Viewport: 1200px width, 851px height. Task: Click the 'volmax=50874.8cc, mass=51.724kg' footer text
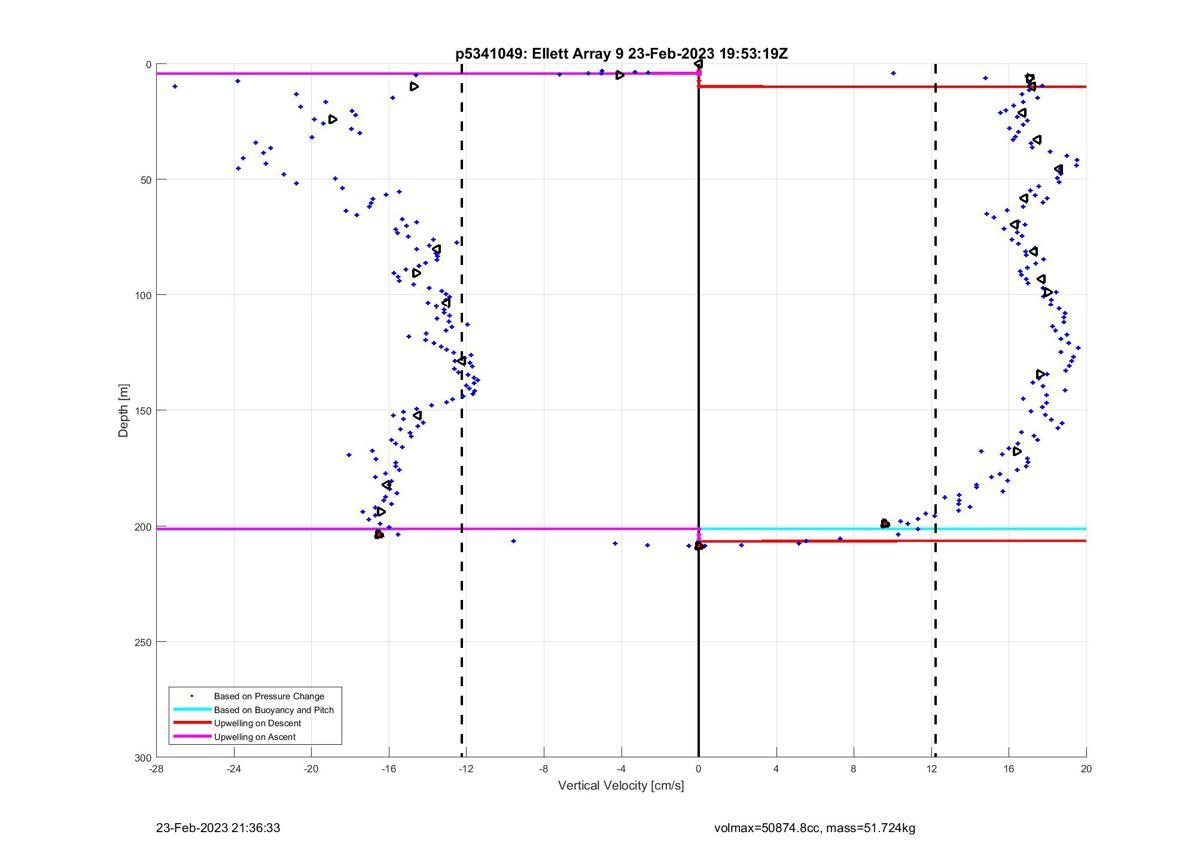(815, 828)
